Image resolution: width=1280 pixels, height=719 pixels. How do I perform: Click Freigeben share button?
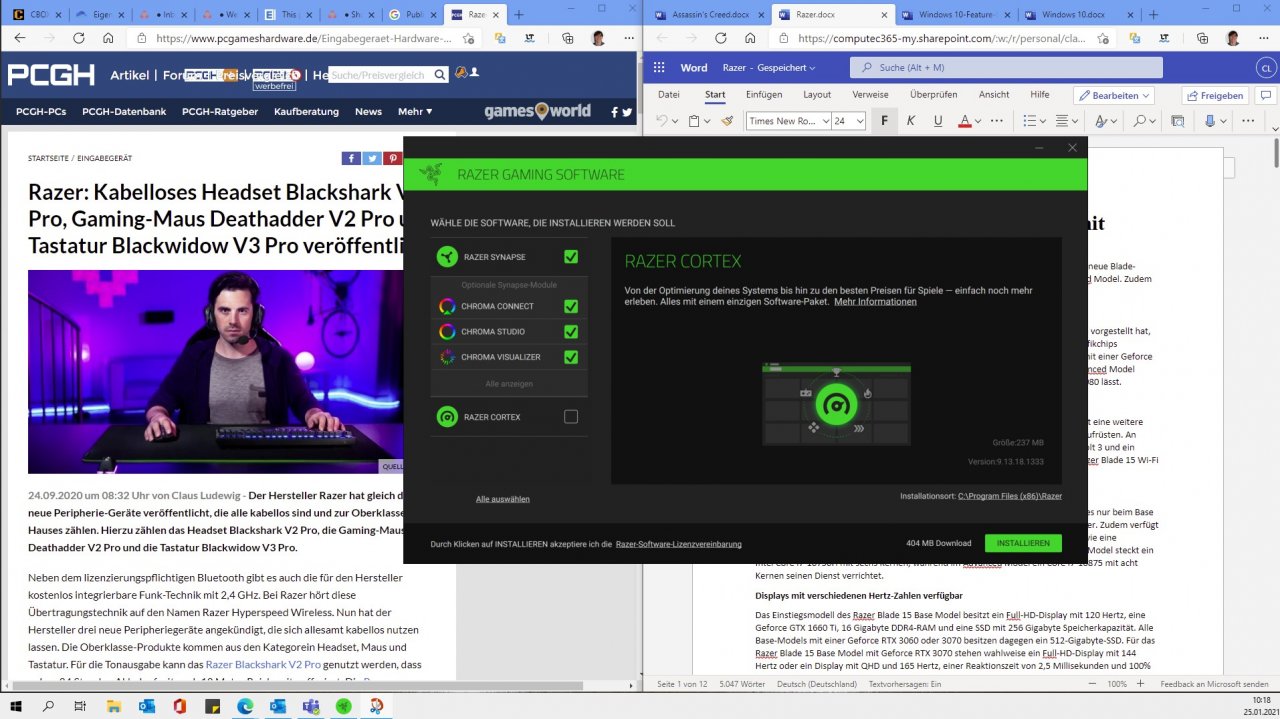[x=1215, y=95]
